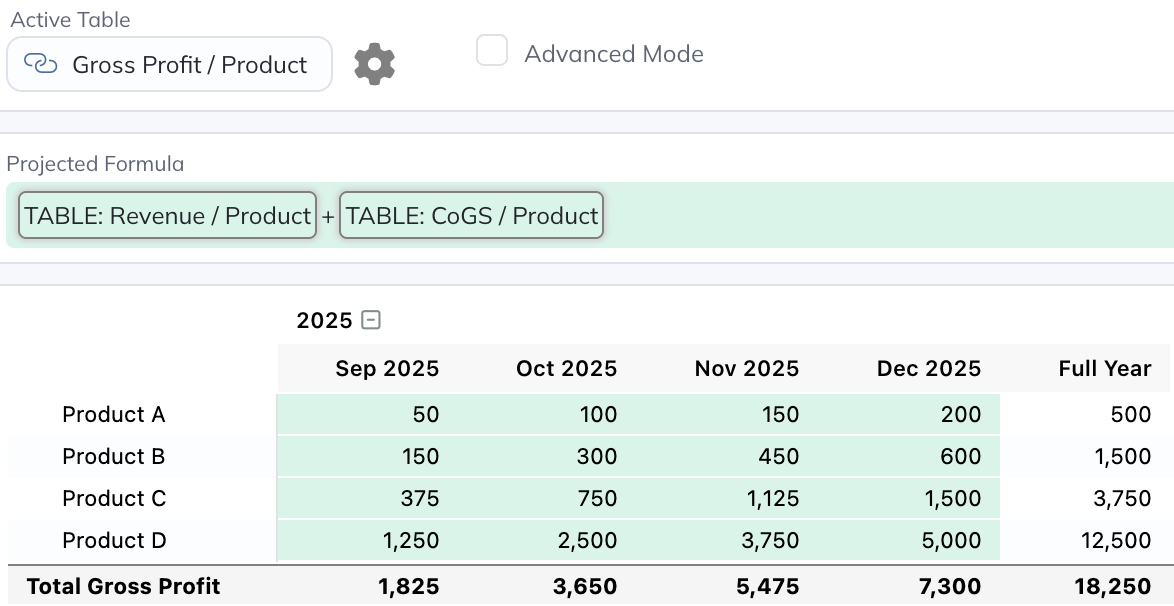The width and height of the screenshot is (1174, 606).
Task: Click the Dec 2025 column header
Action: tap(928, 369)
